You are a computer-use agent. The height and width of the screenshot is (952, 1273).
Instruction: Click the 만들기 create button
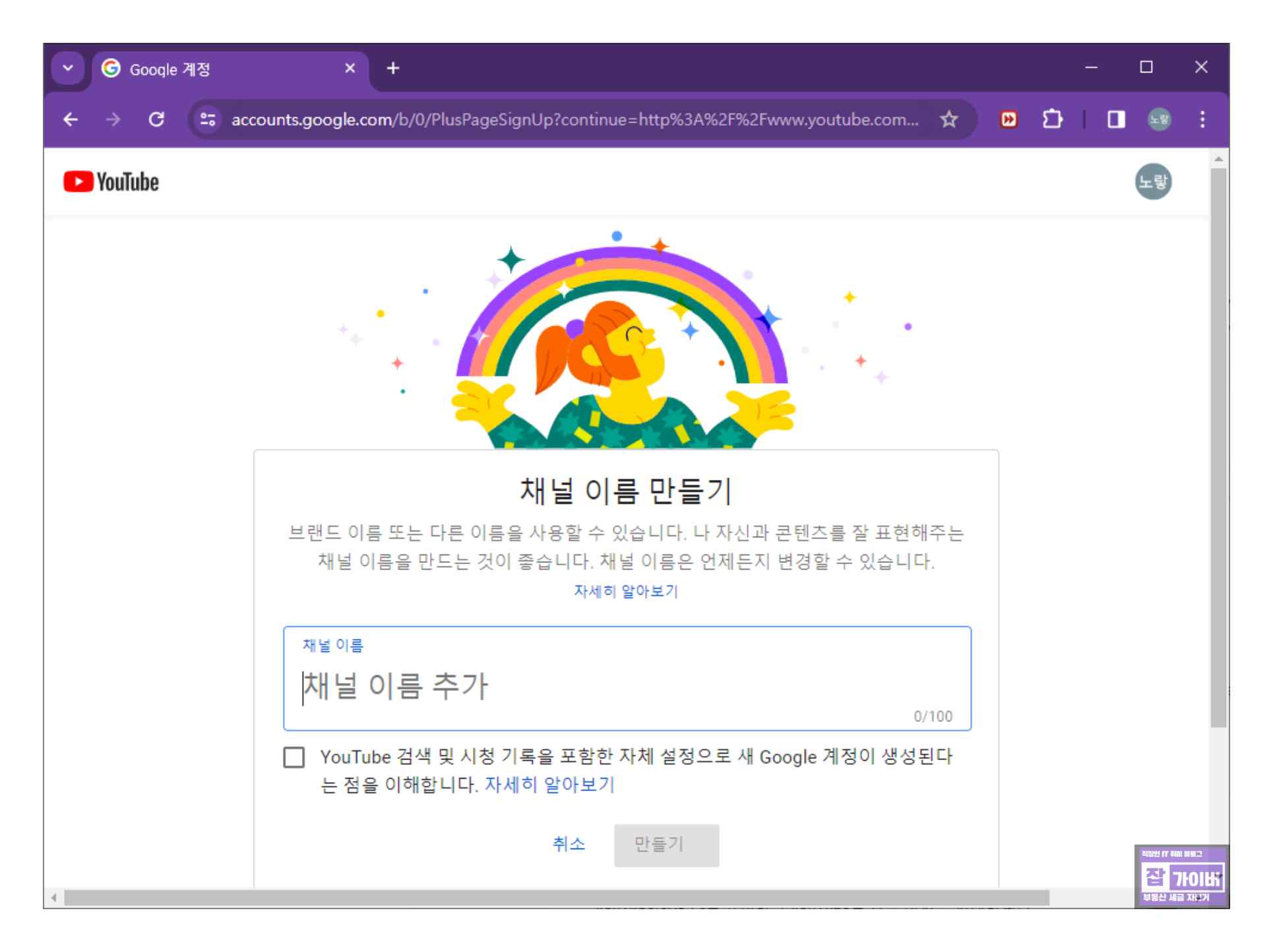click(666, 845)
